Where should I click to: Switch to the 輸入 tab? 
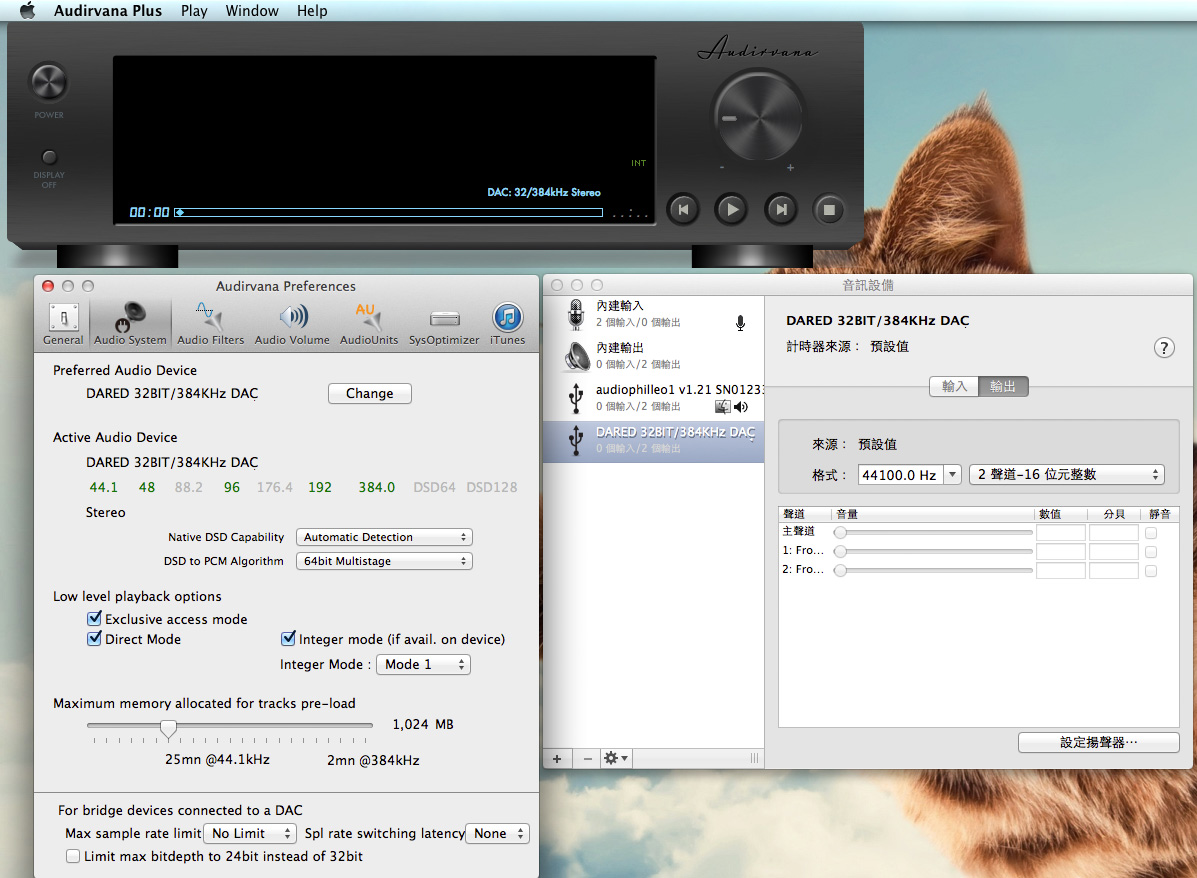pyautogui.click(x=953, y=386)
